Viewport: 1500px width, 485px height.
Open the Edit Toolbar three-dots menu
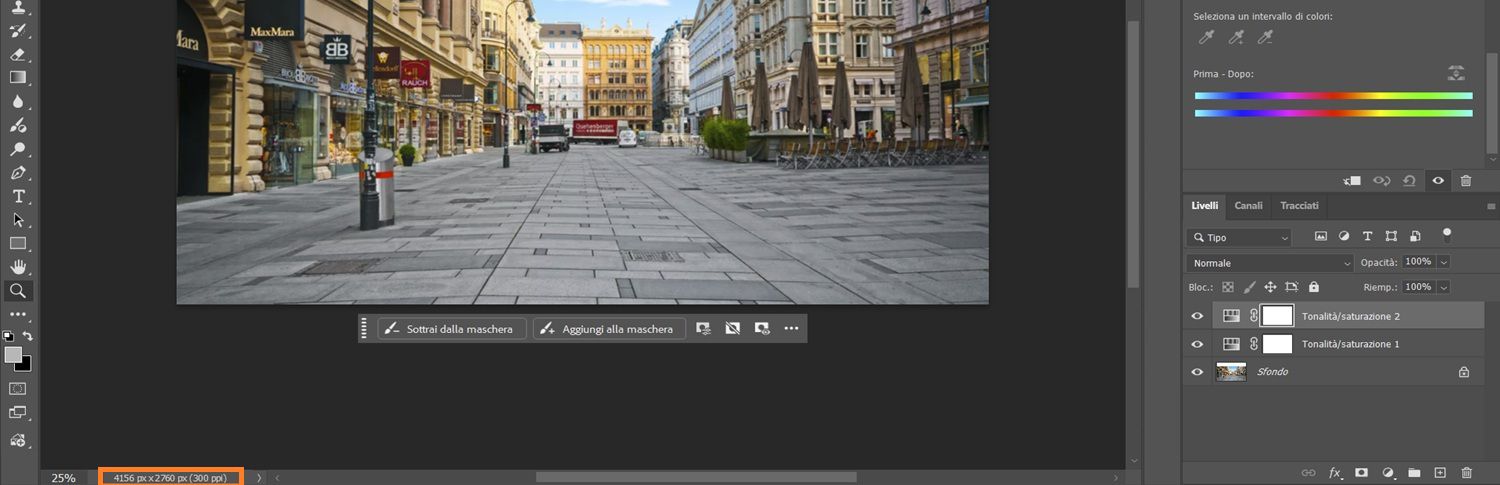[x=18, y=314]
